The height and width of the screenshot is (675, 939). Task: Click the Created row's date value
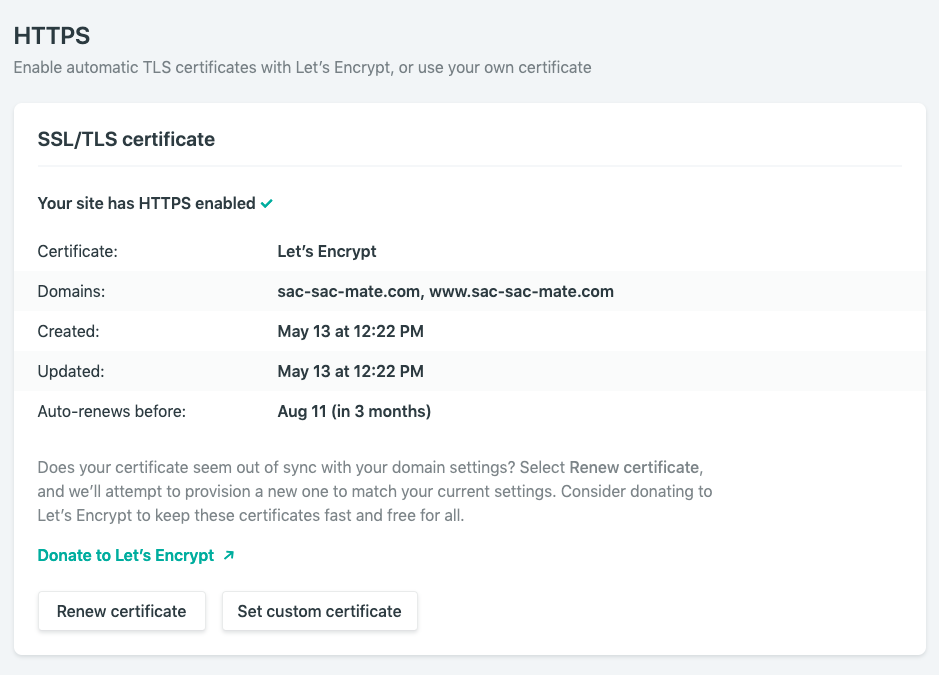click(x=350, y=331)
